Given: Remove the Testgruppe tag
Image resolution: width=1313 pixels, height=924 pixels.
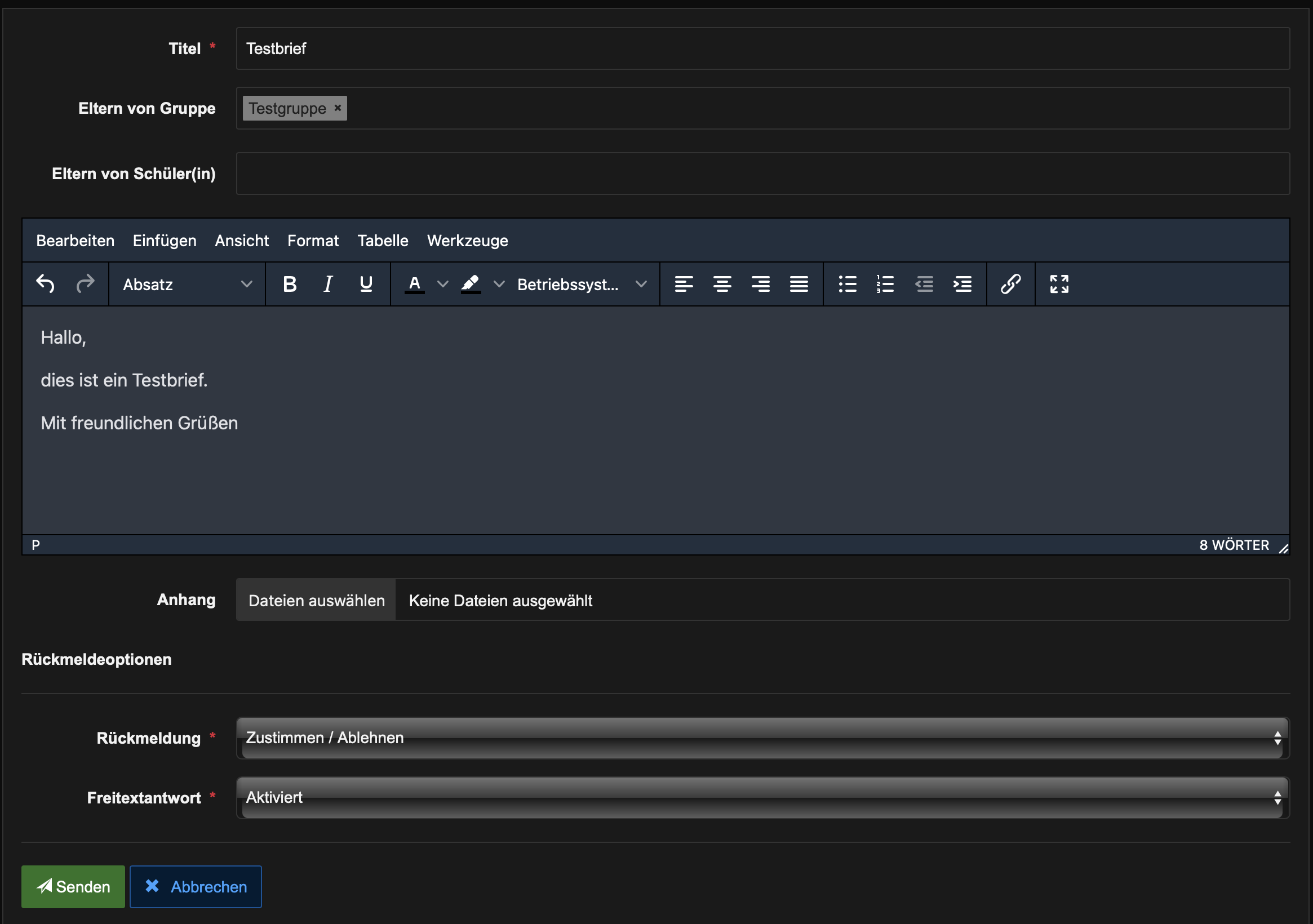Looking at the screenshot, I should [x=338, y=108].
